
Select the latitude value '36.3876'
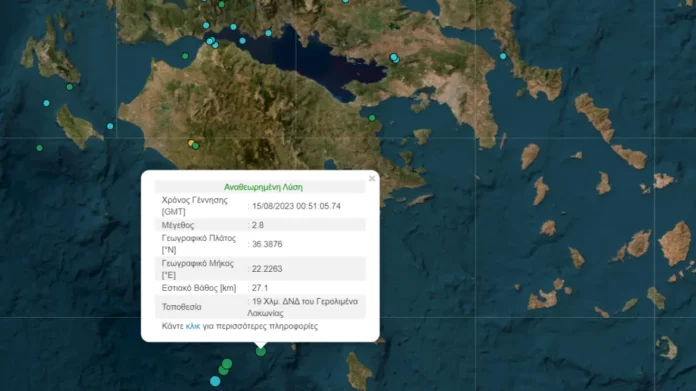(267, 244)
